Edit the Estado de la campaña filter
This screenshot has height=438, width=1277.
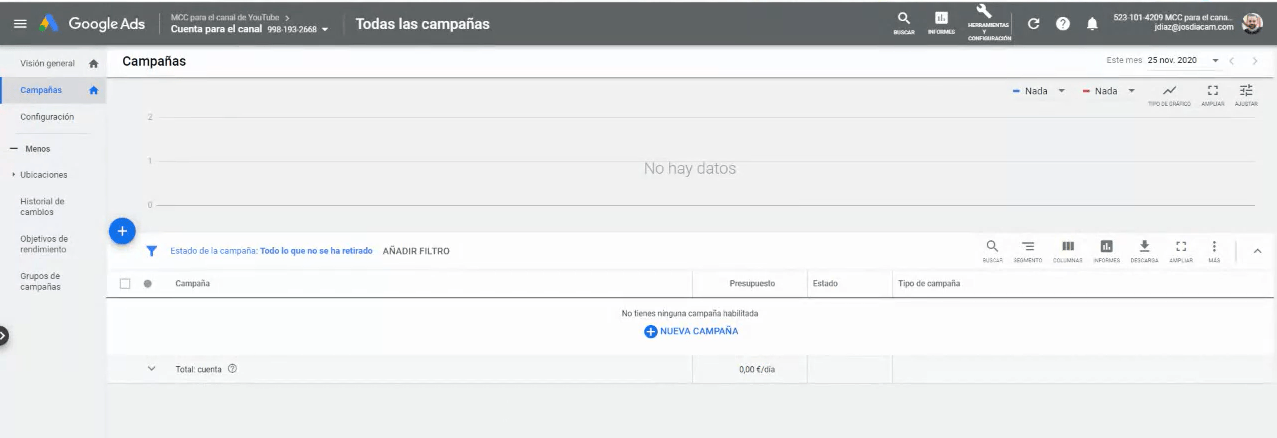point(272,251)
